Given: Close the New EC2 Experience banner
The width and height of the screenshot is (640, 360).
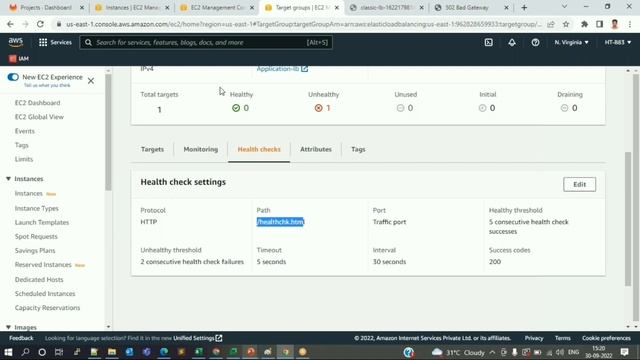Looking at the screenshot, I should 91,81.
